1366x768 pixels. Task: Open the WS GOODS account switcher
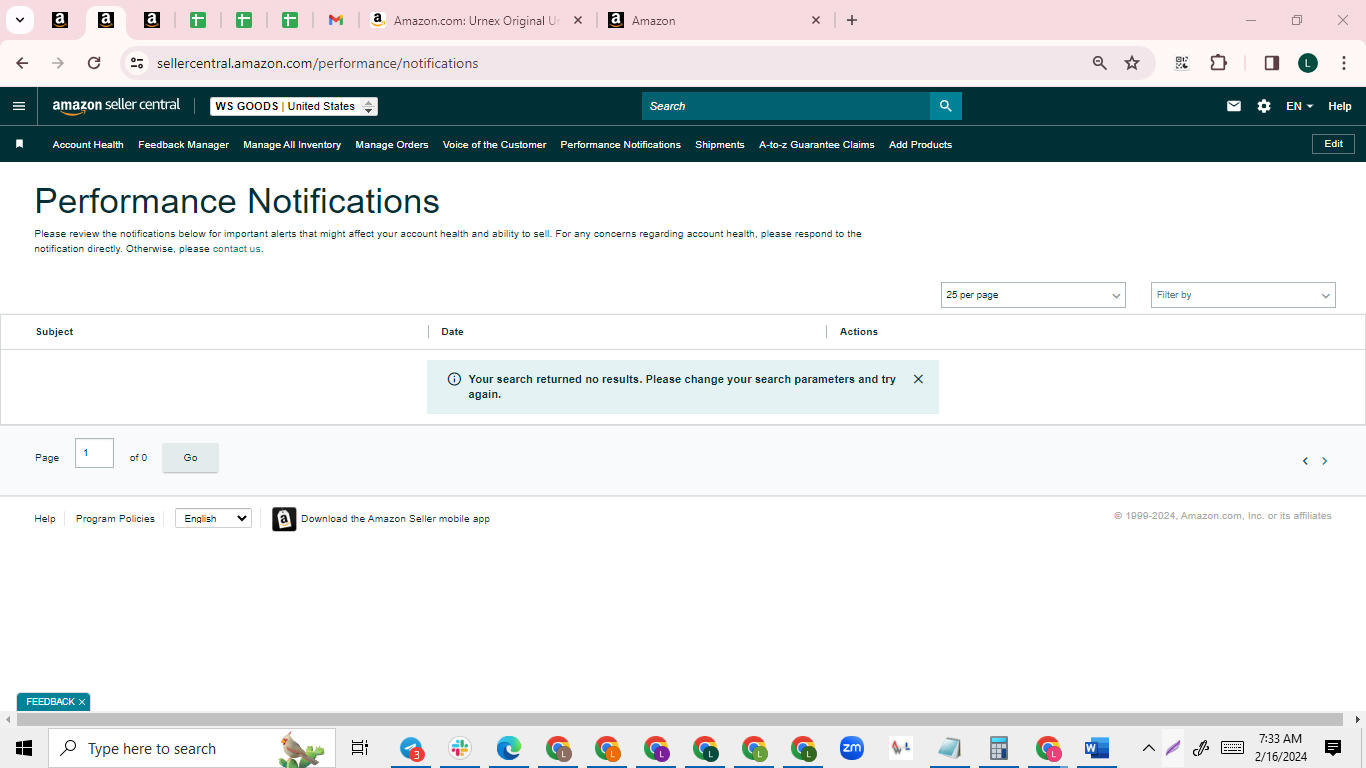(x=294, y=106)
